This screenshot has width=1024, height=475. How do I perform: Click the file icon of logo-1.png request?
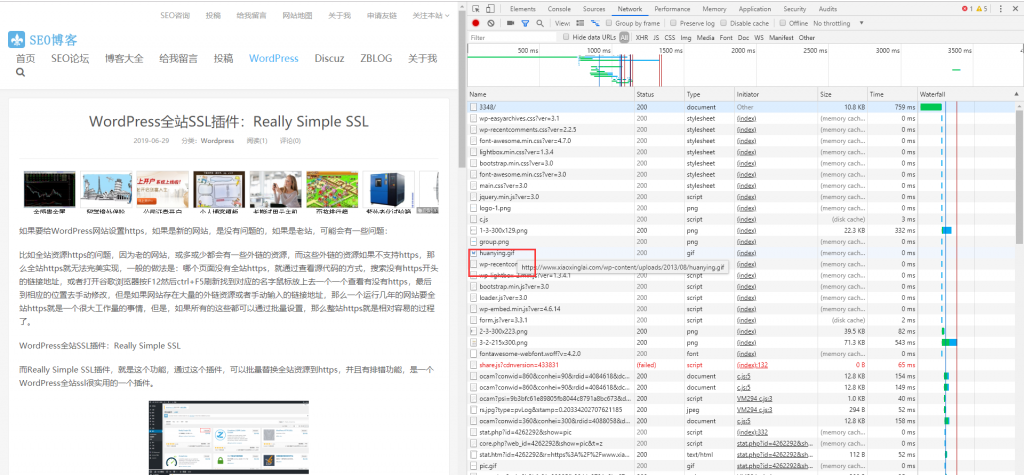pyautogui.click(x=474, y=208)
